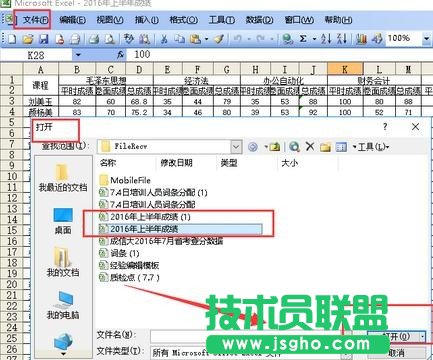433x360 pixels.
Task: Sort files by the 名称 column header
Action: (107, 163)
